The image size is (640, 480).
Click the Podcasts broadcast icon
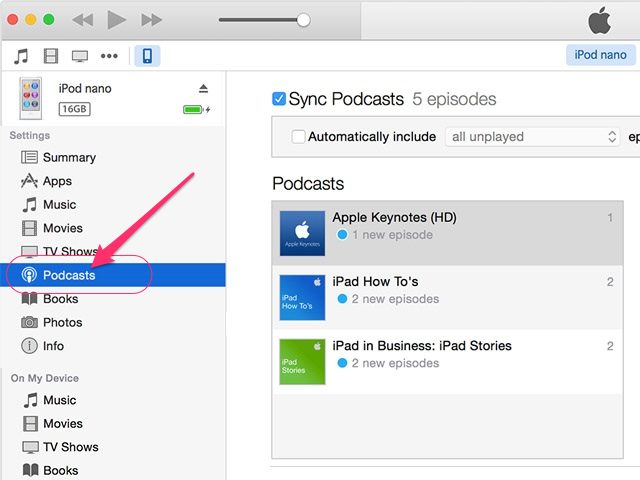pyautogui.click(x=29, y=275)
